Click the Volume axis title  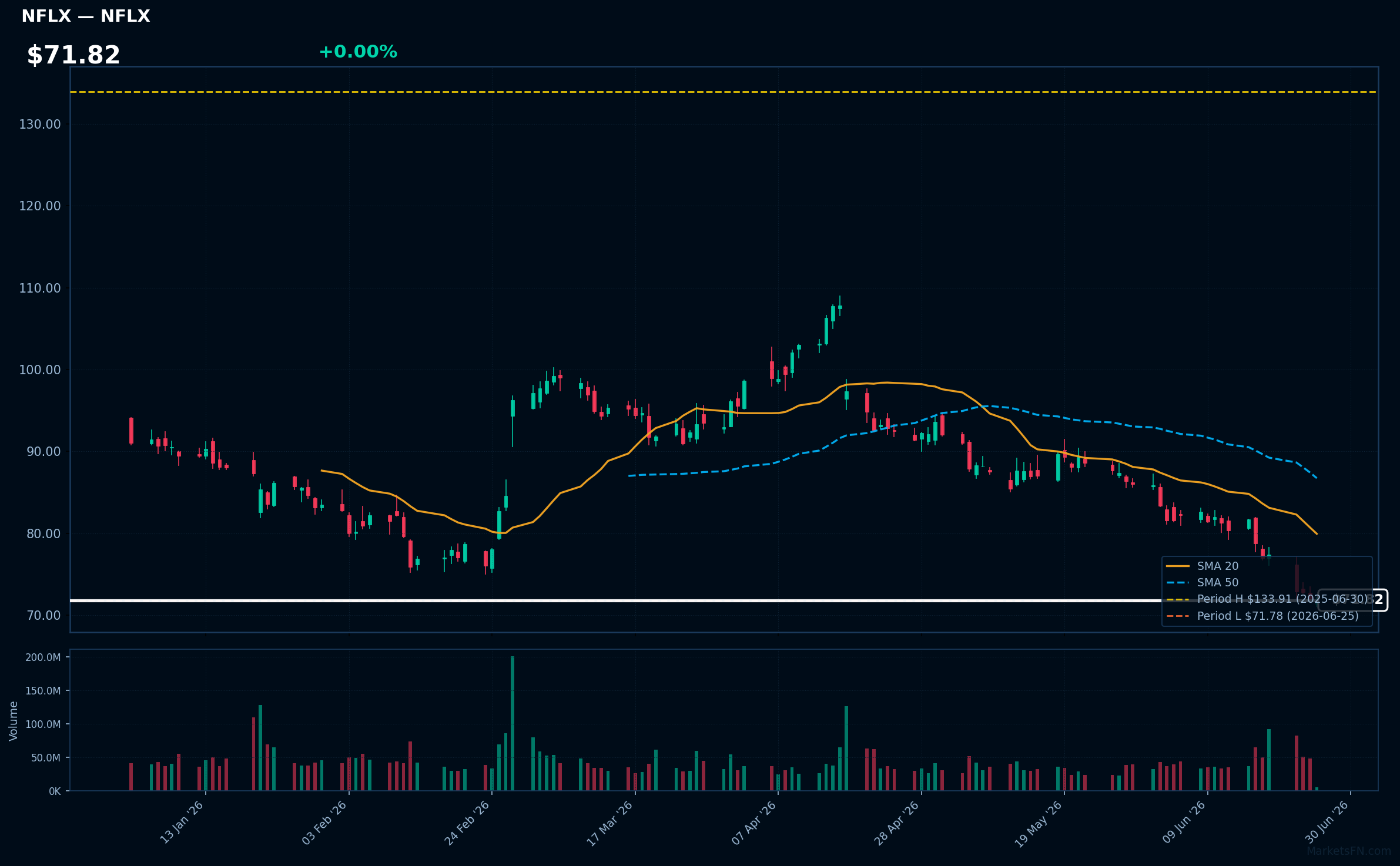pos(14,721)
